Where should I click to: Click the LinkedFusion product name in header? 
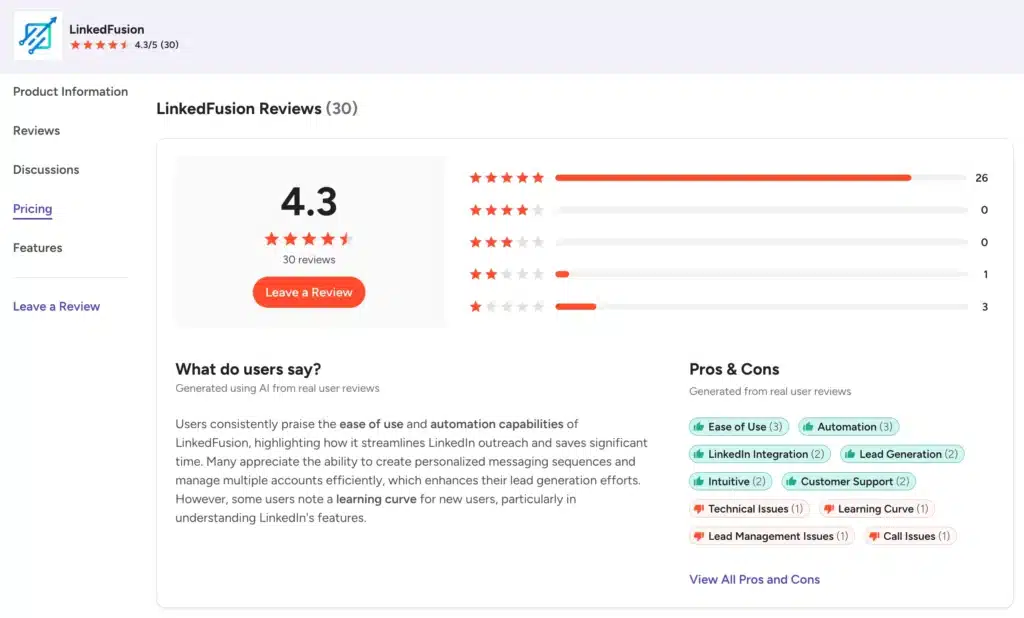pyautogui.click(x=106, y=29)
